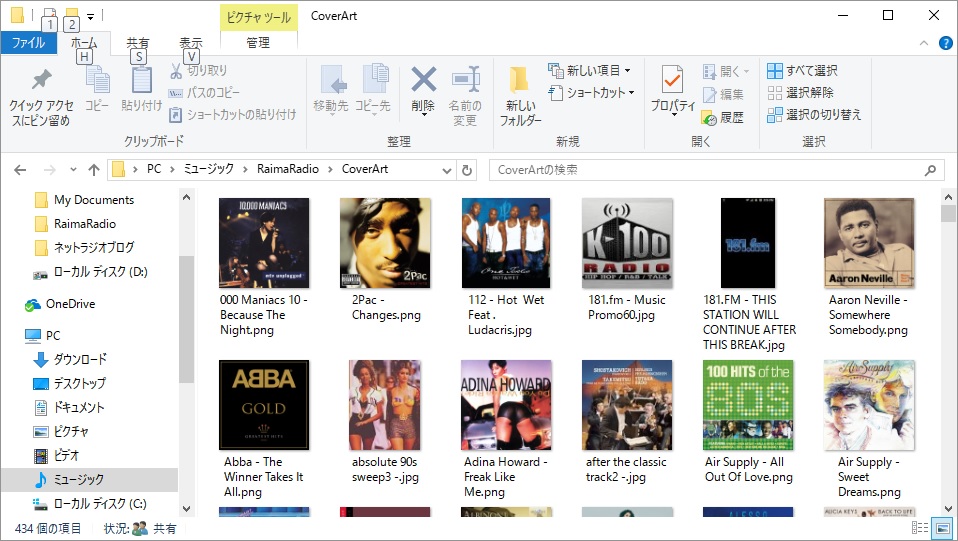
Task: Click ミュージック in the address path
Action: (x=208, y=169)
